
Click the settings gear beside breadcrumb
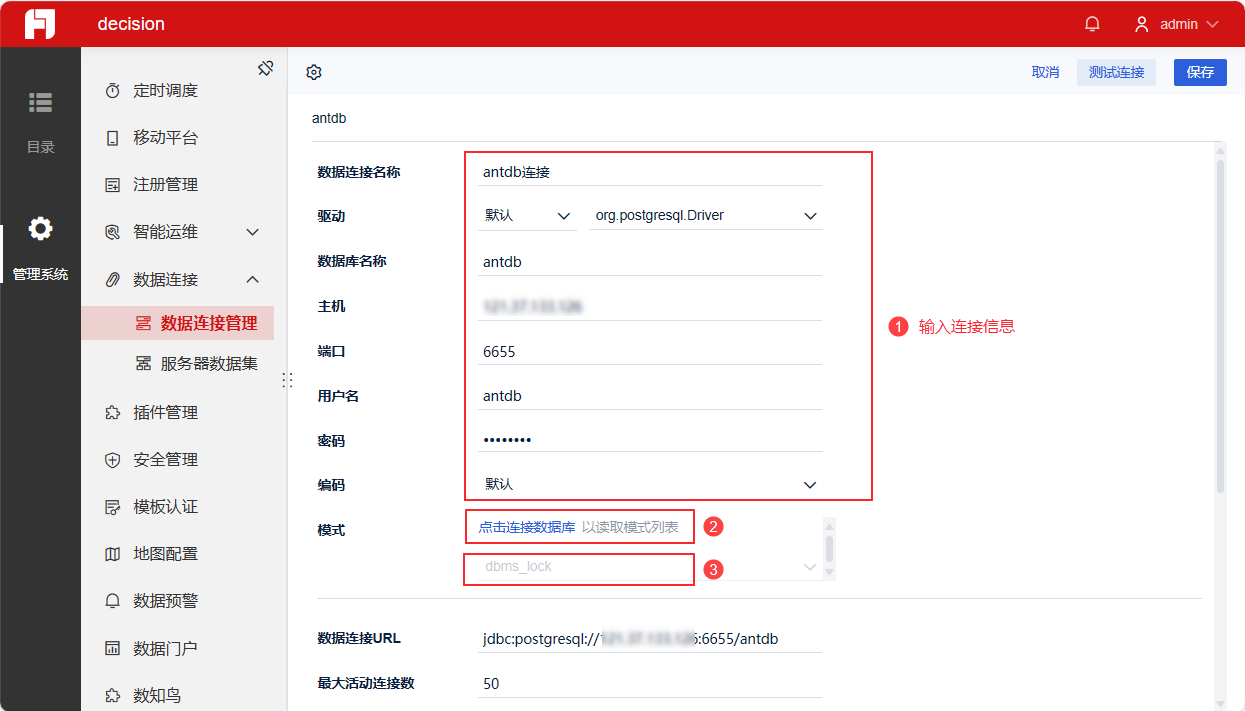pyautogui.click(x=314, y=72)
